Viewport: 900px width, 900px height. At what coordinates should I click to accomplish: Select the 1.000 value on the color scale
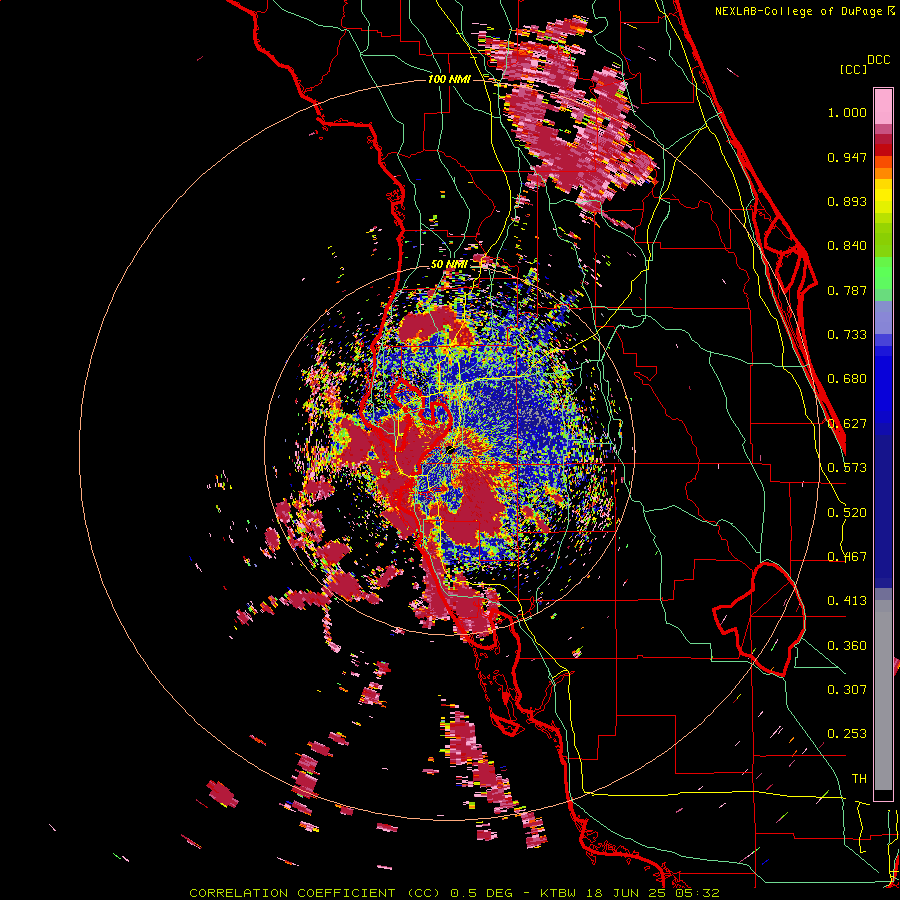pos(847,112)
